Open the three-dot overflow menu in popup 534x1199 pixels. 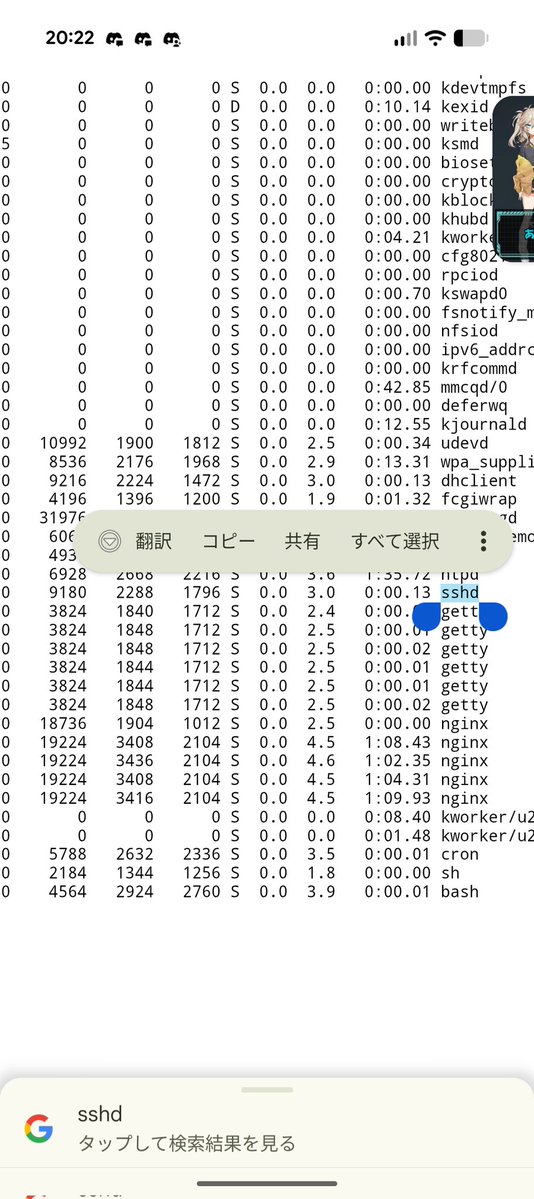[x=484, y=541]
